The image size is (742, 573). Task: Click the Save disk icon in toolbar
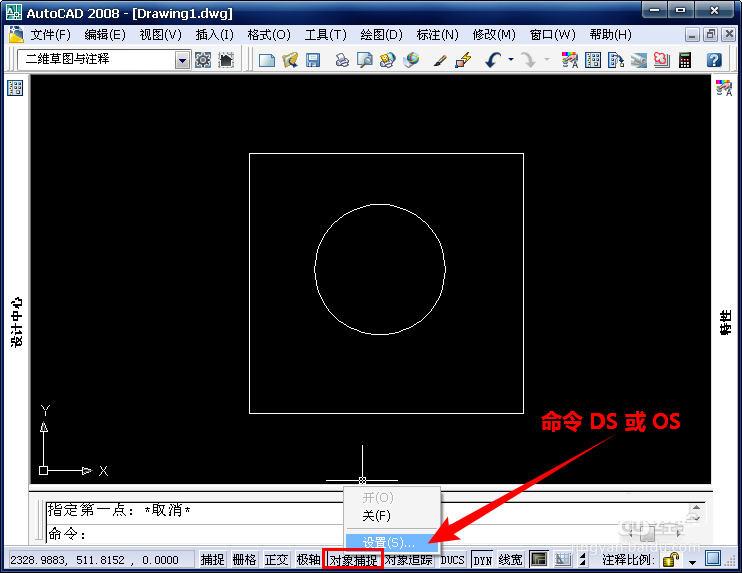coord(313,60)
